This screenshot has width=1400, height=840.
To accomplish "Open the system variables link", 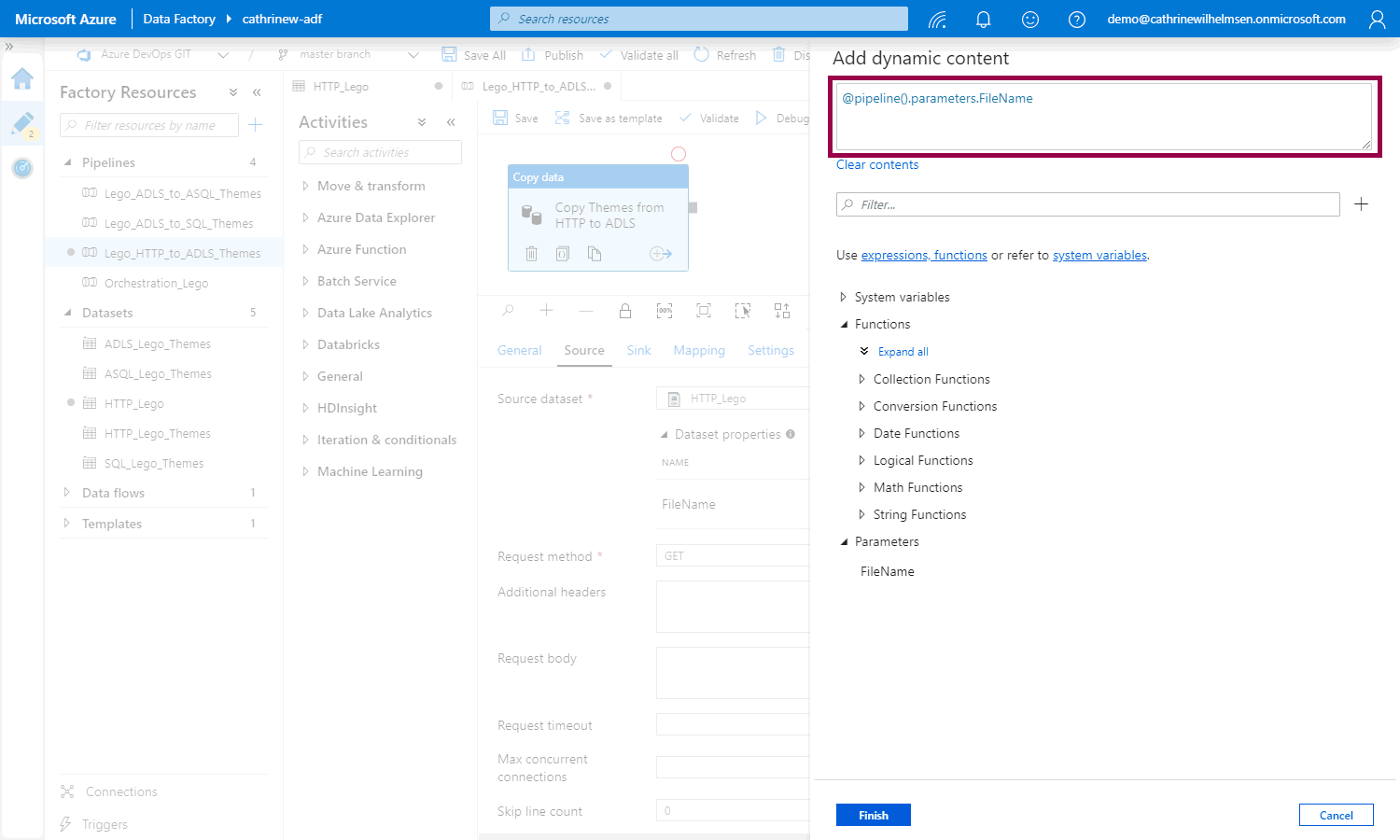I will [1099, 255].
